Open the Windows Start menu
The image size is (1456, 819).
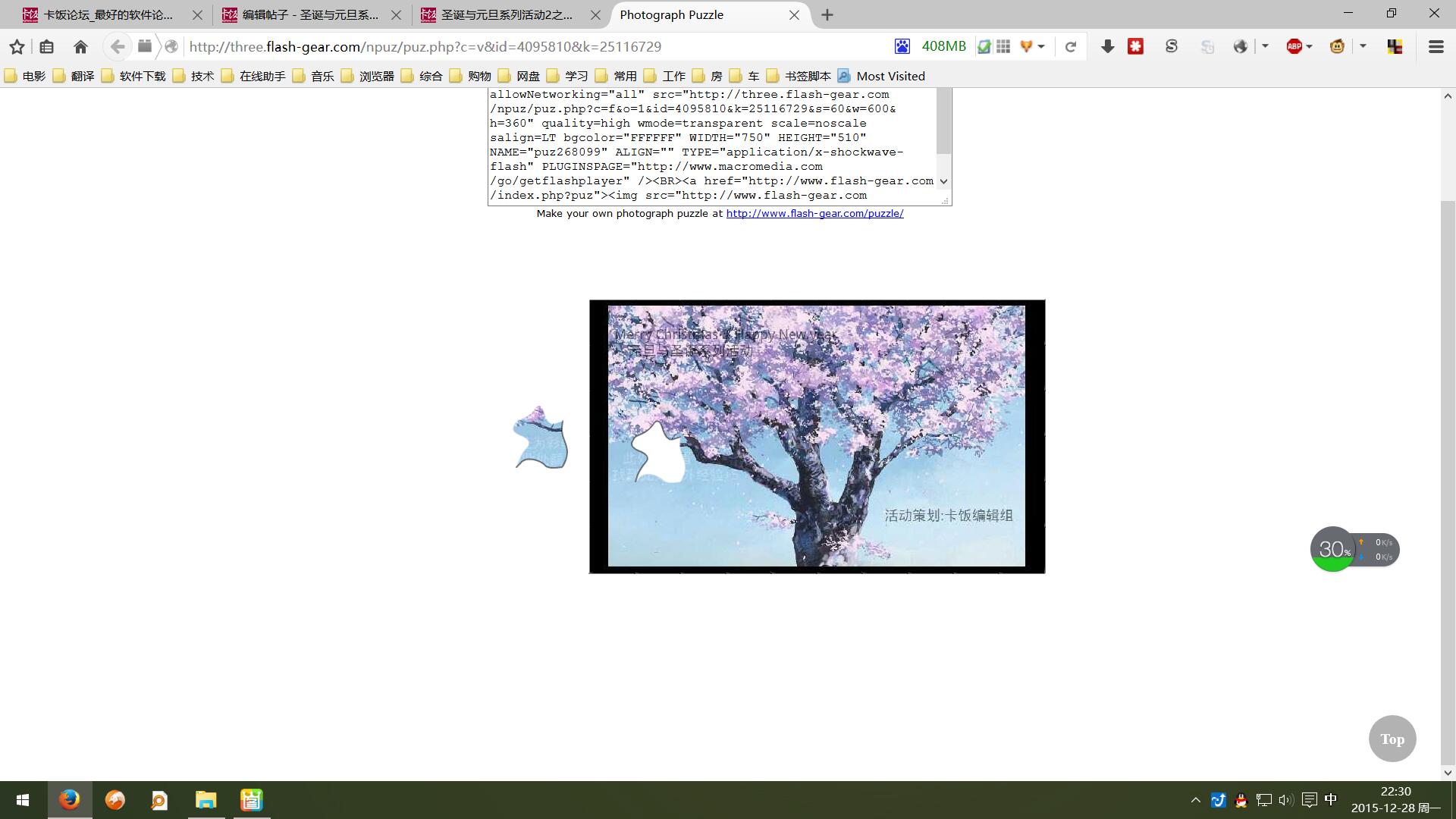(23, 800)
